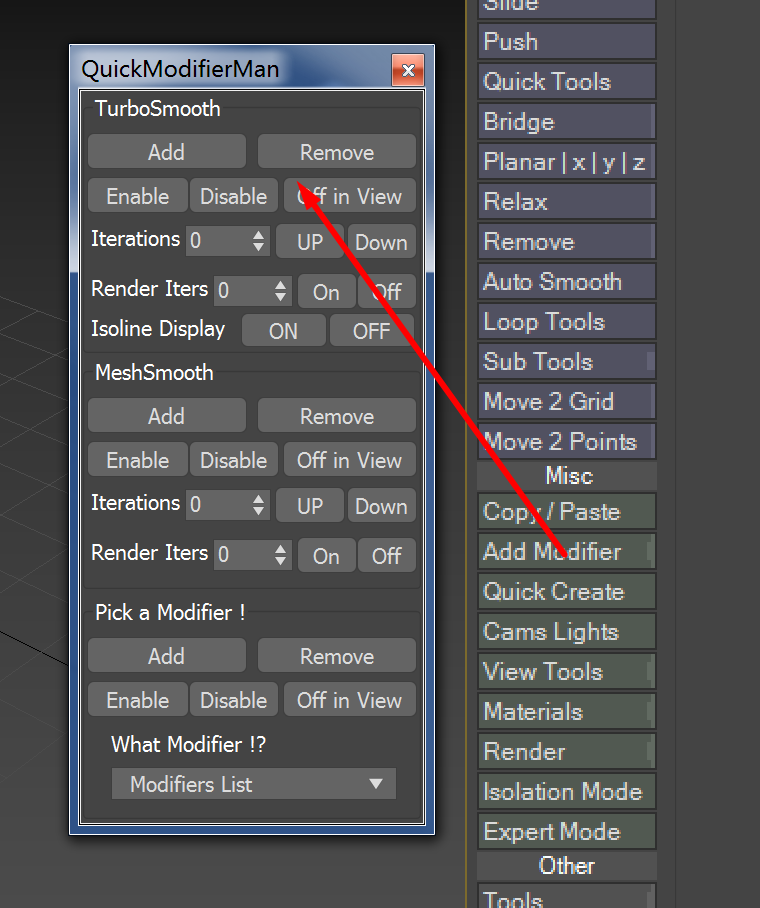Enable the MeshSmooth modifier
Screen dimensions: 760x908
coord(138,460)
